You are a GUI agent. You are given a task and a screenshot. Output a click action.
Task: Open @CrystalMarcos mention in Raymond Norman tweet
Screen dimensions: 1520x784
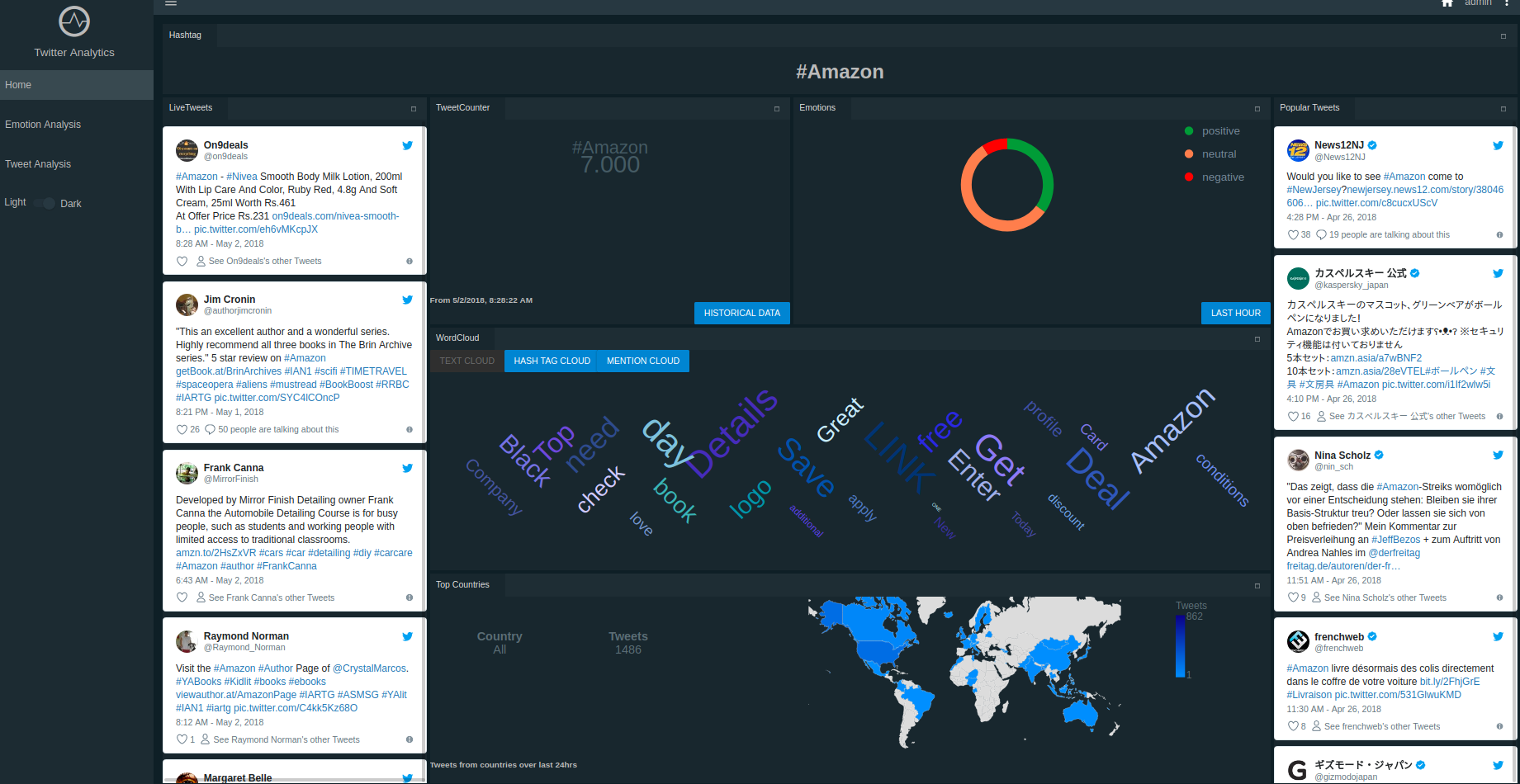(x=369, y=668)
